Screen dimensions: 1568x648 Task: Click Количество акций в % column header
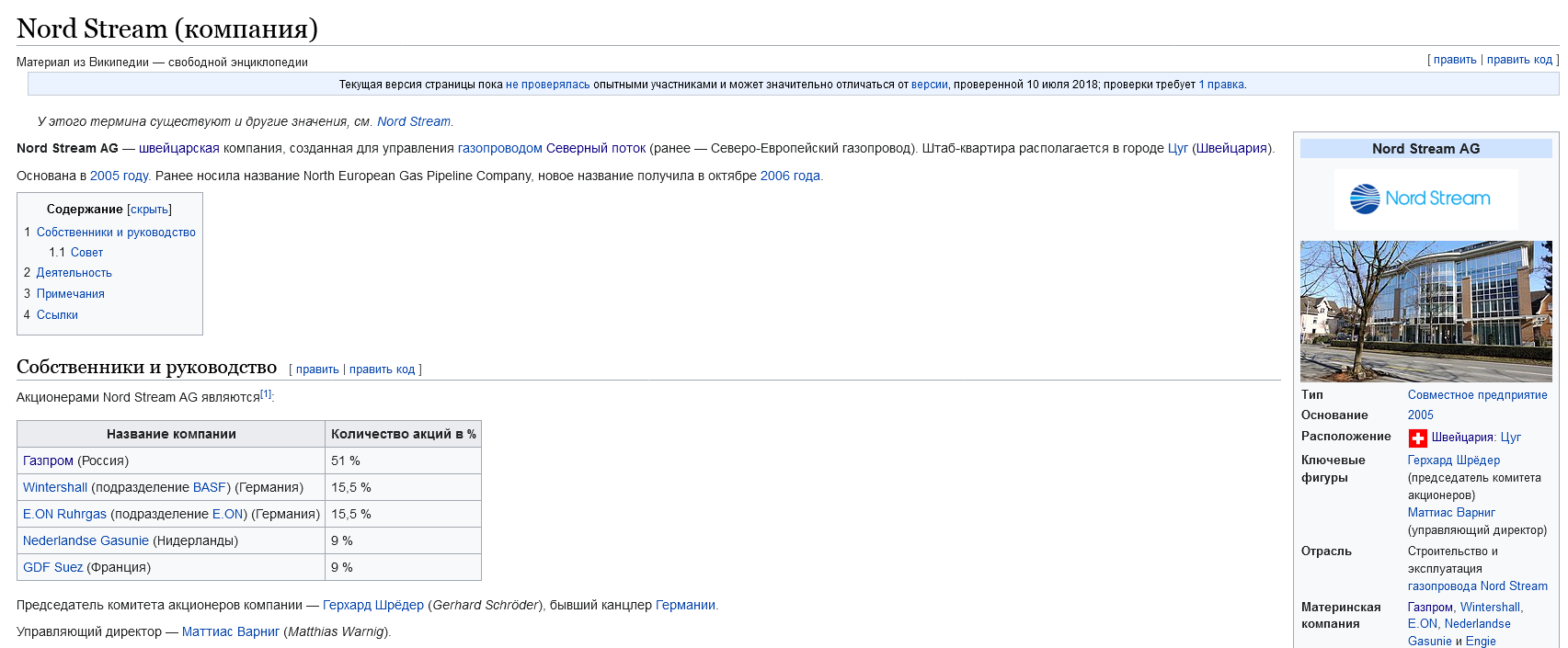click(403, 434)
